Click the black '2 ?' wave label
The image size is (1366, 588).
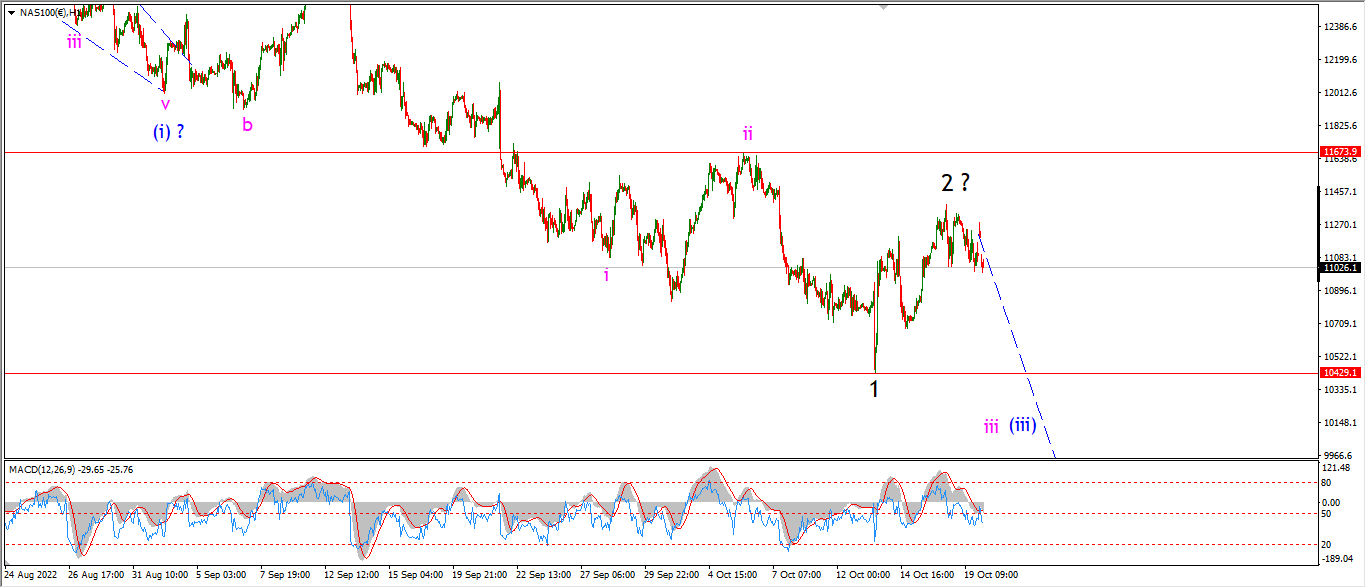955,182
